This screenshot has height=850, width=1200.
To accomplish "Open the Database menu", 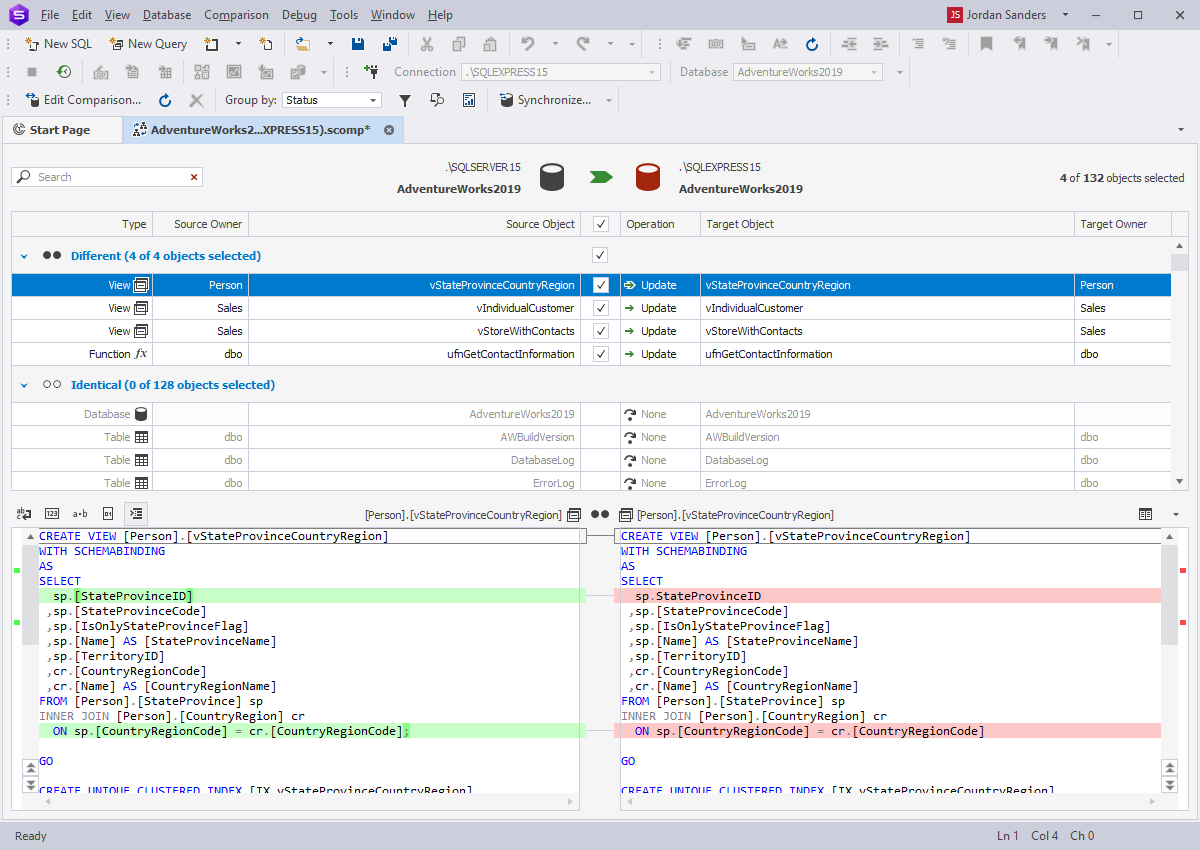I will [x=167, y=15].
